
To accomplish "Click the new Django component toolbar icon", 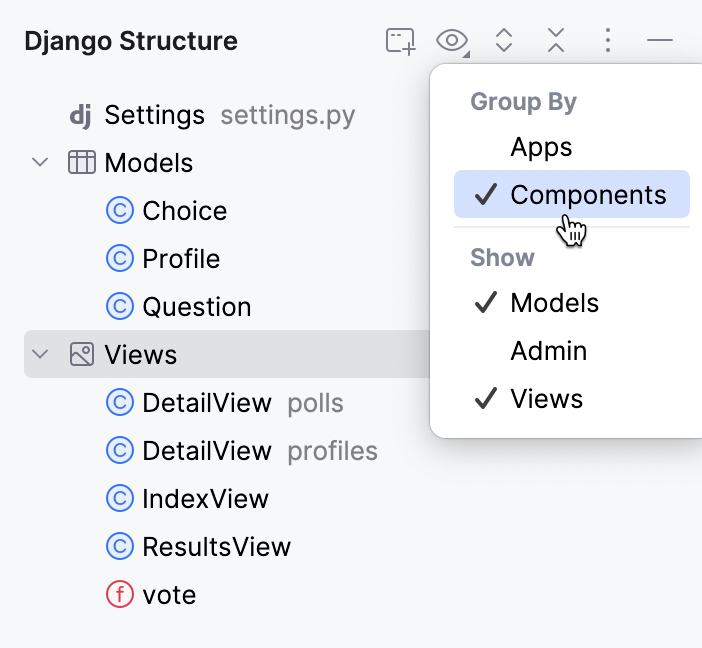I will click(x=400, y=41).
